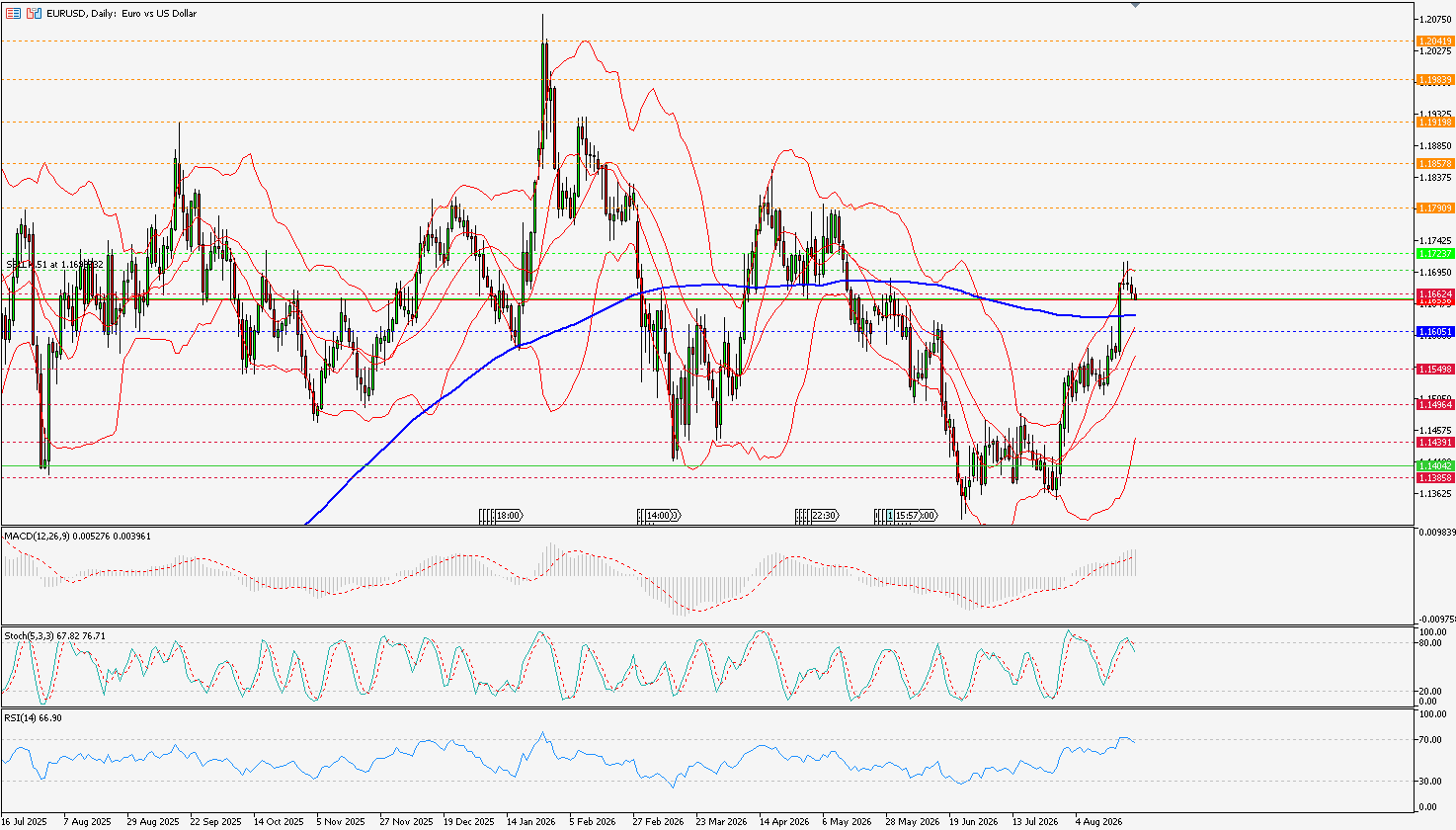This screenshot has width=1456, height=830.
Task: Click the 1.20750 price scale label
Action: coord(1433,20)
